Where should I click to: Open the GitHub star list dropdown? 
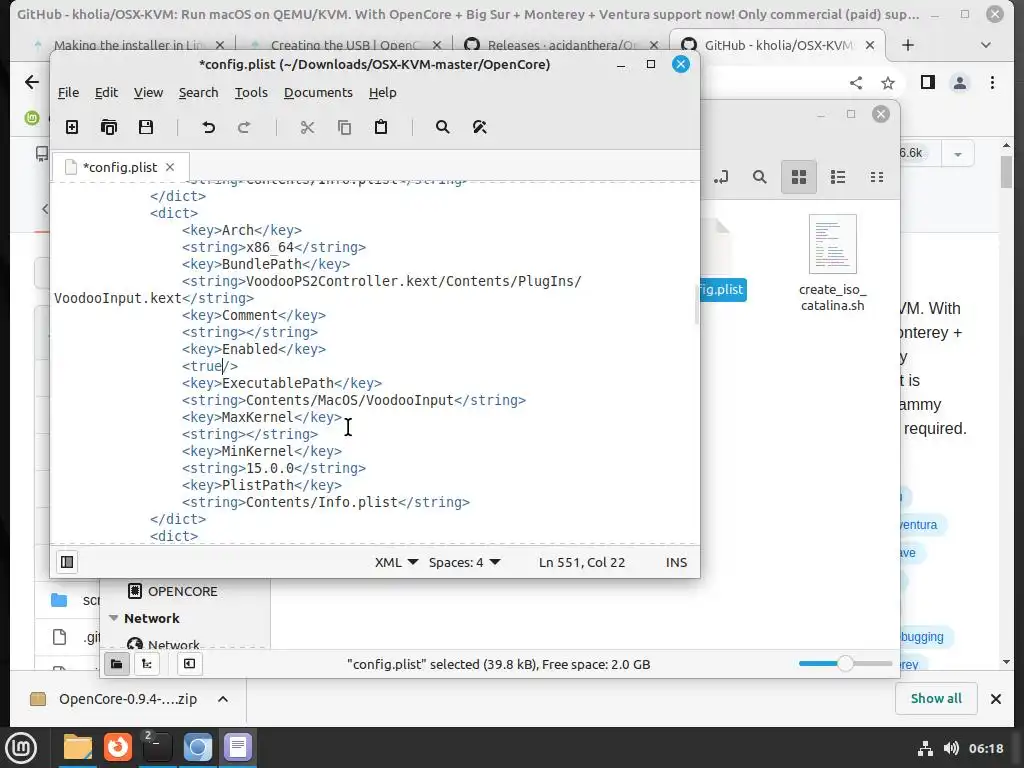pyautogui.click(x=957, y=154)
